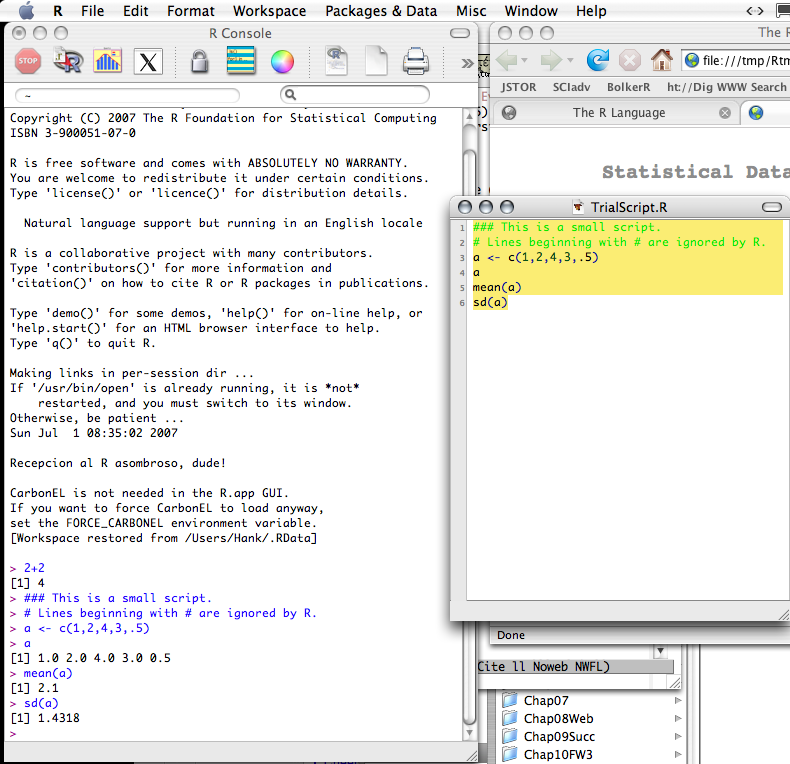Image resolution: width=790 pixels, height=764 pixels.
Task: Click the help search field in R Console
Action: coord(355,94)
